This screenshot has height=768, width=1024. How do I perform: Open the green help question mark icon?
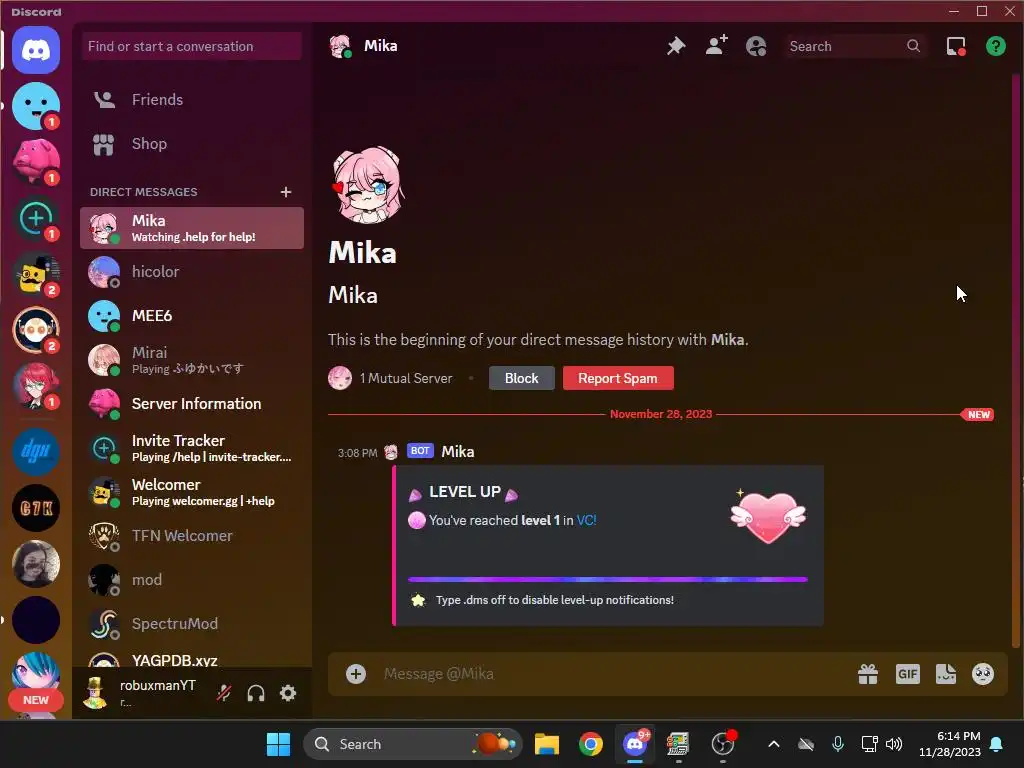pyautogui.click(x=996, y=46)
